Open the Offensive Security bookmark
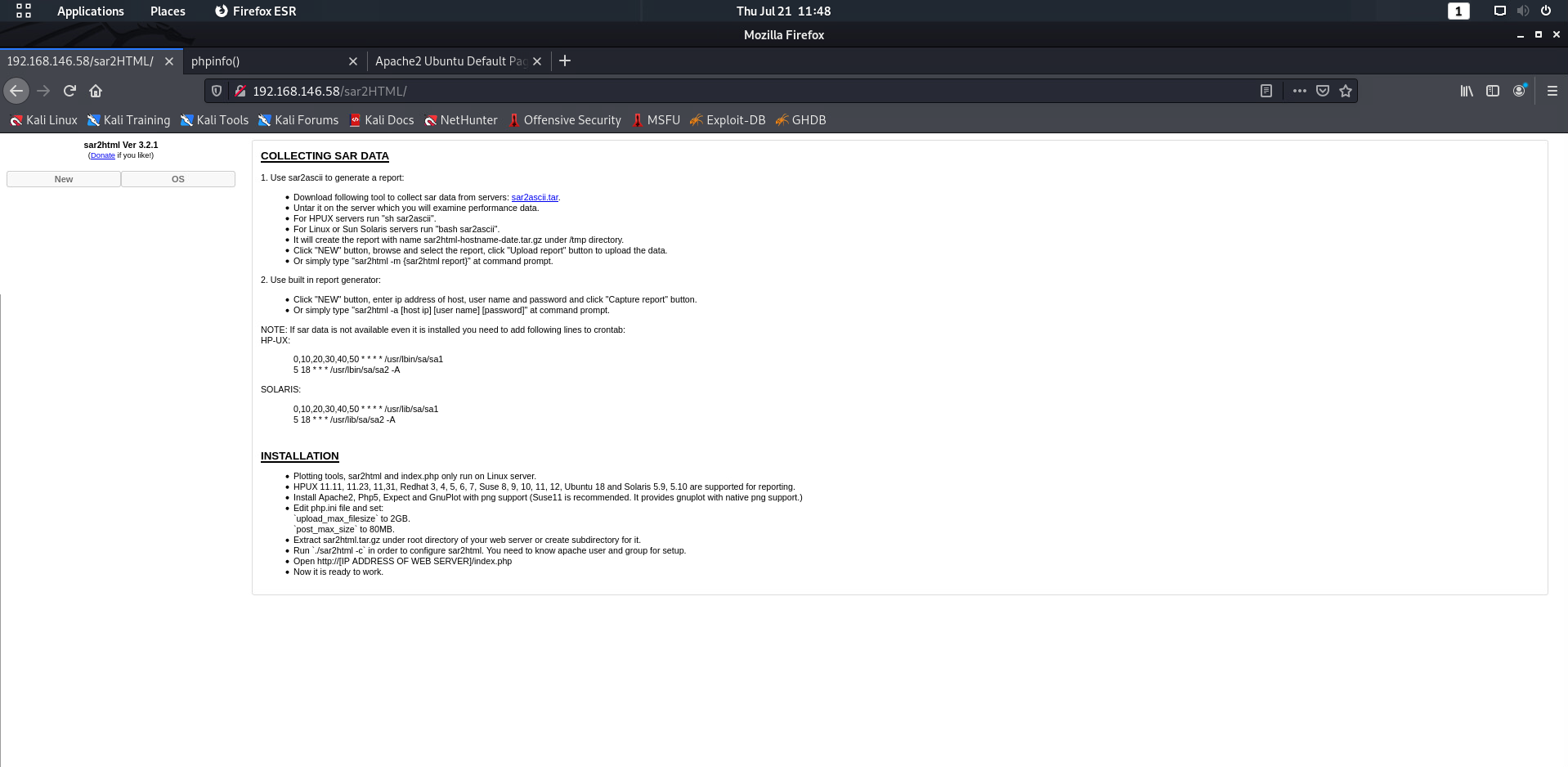The height and width of the screenshot is (767, 1568). pos(564,120)
